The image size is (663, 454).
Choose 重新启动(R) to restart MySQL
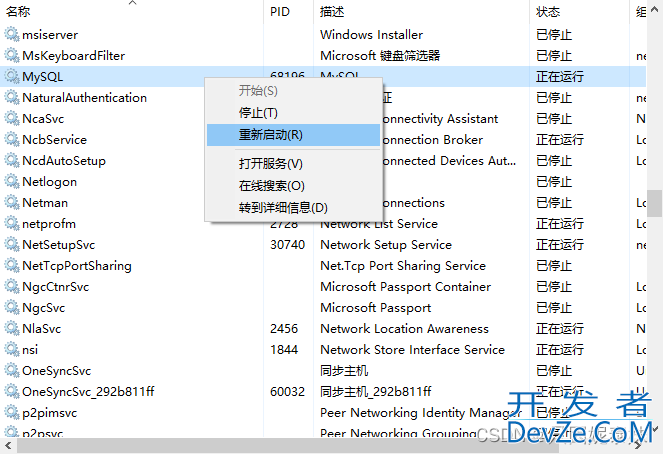tap(293, 135)
